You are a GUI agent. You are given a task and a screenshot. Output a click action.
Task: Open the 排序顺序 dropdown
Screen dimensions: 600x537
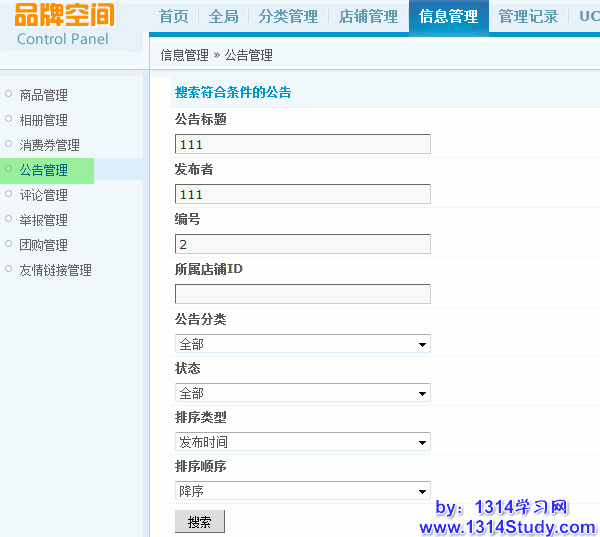click(302, 491)
